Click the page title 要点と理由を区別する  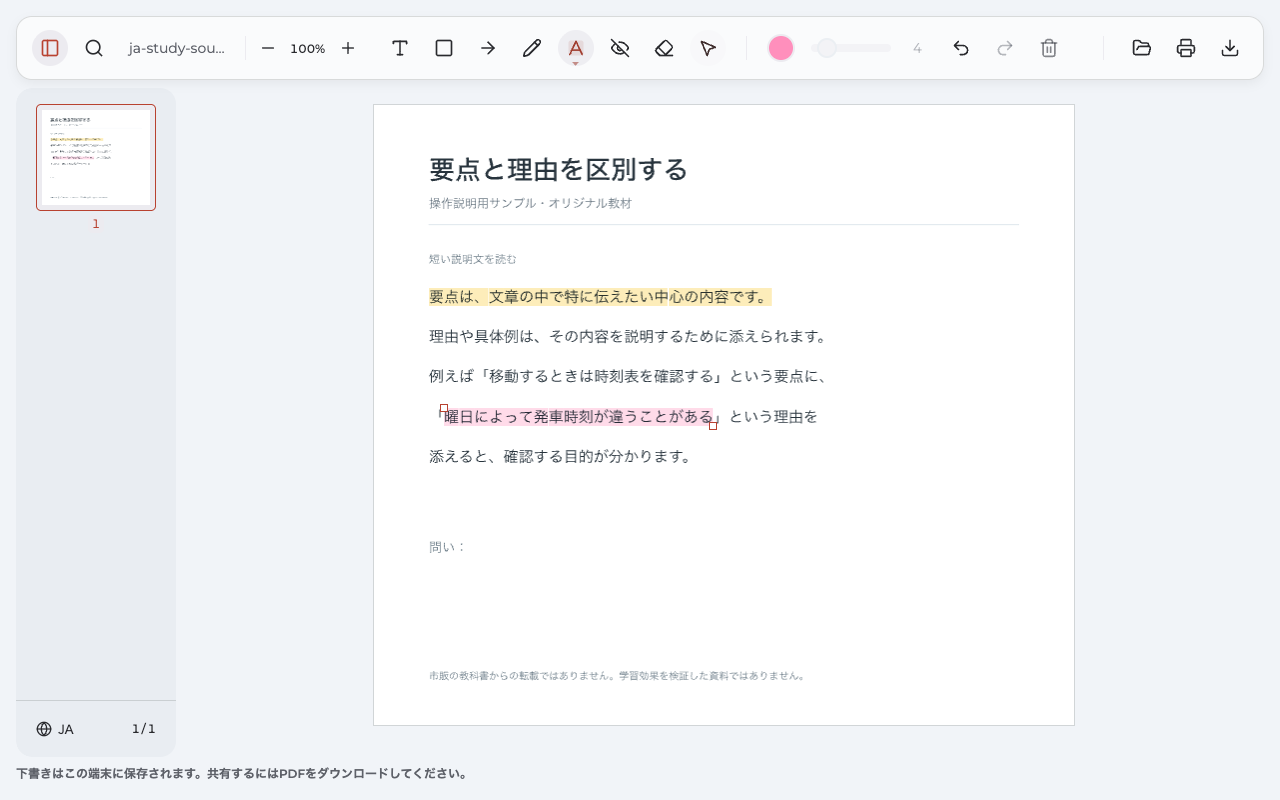[559, 169]
